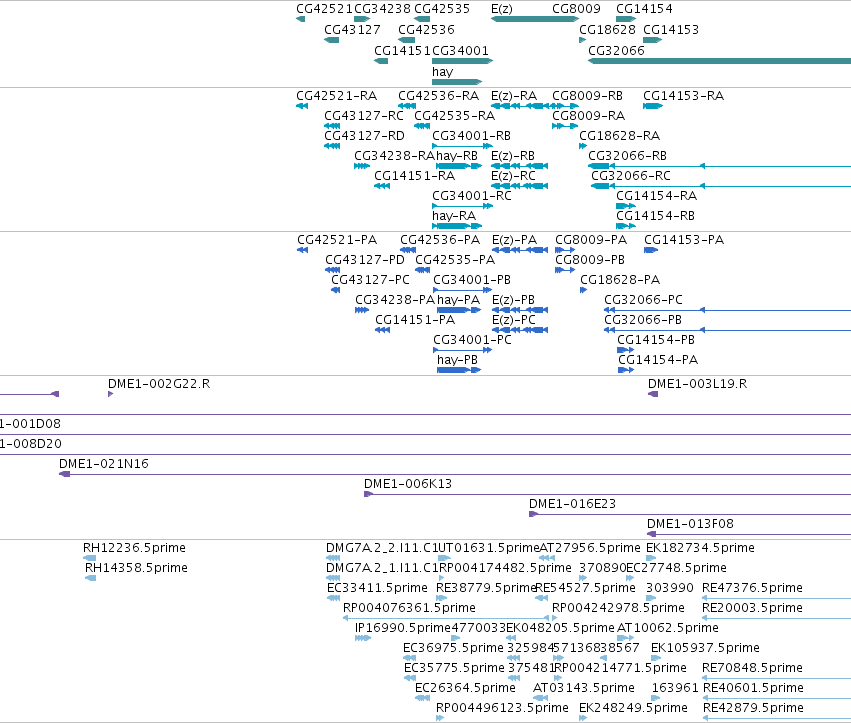The image size is (851, 723).
Task: Select the CG32066-PC protein label
Action: tap(643, 300)
